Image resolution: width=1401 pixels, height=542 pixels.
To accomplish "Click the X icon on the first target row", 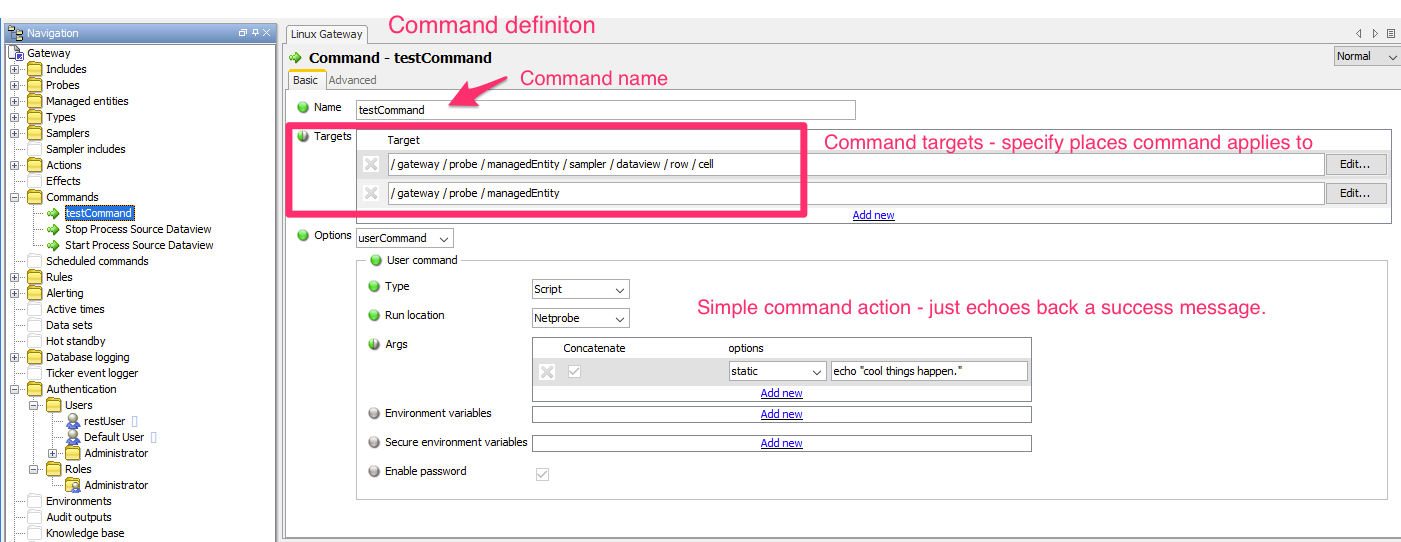I will [x=371, y=164].
